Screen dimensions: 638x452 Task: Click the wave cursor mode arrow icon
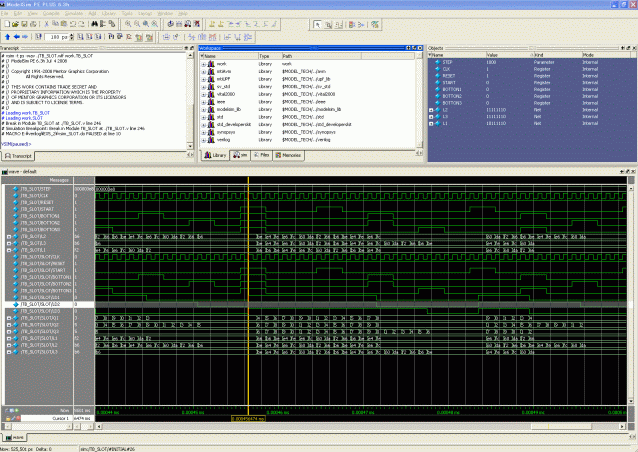(318, 25)
